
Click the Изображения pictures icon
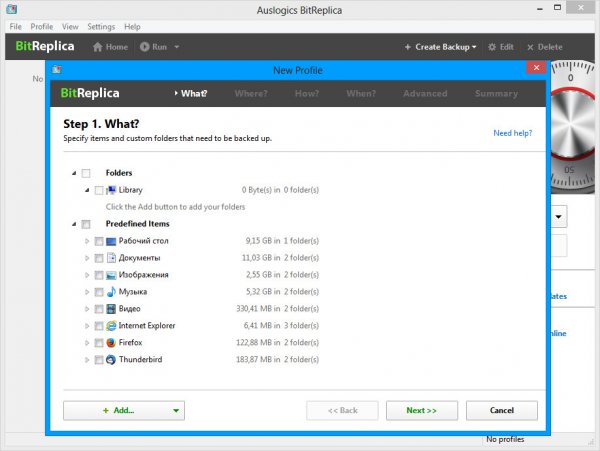(111, 275)
